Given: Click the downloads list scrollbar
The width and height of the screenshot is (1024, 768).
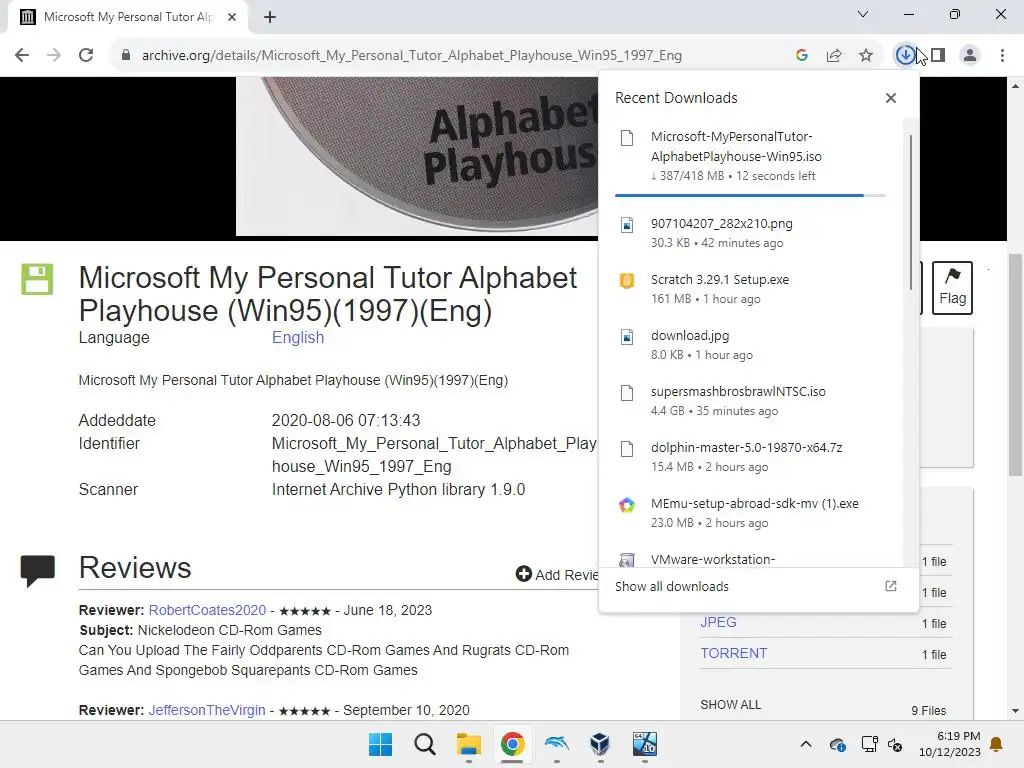Looking at the screenshot, I should pos(911,212).
